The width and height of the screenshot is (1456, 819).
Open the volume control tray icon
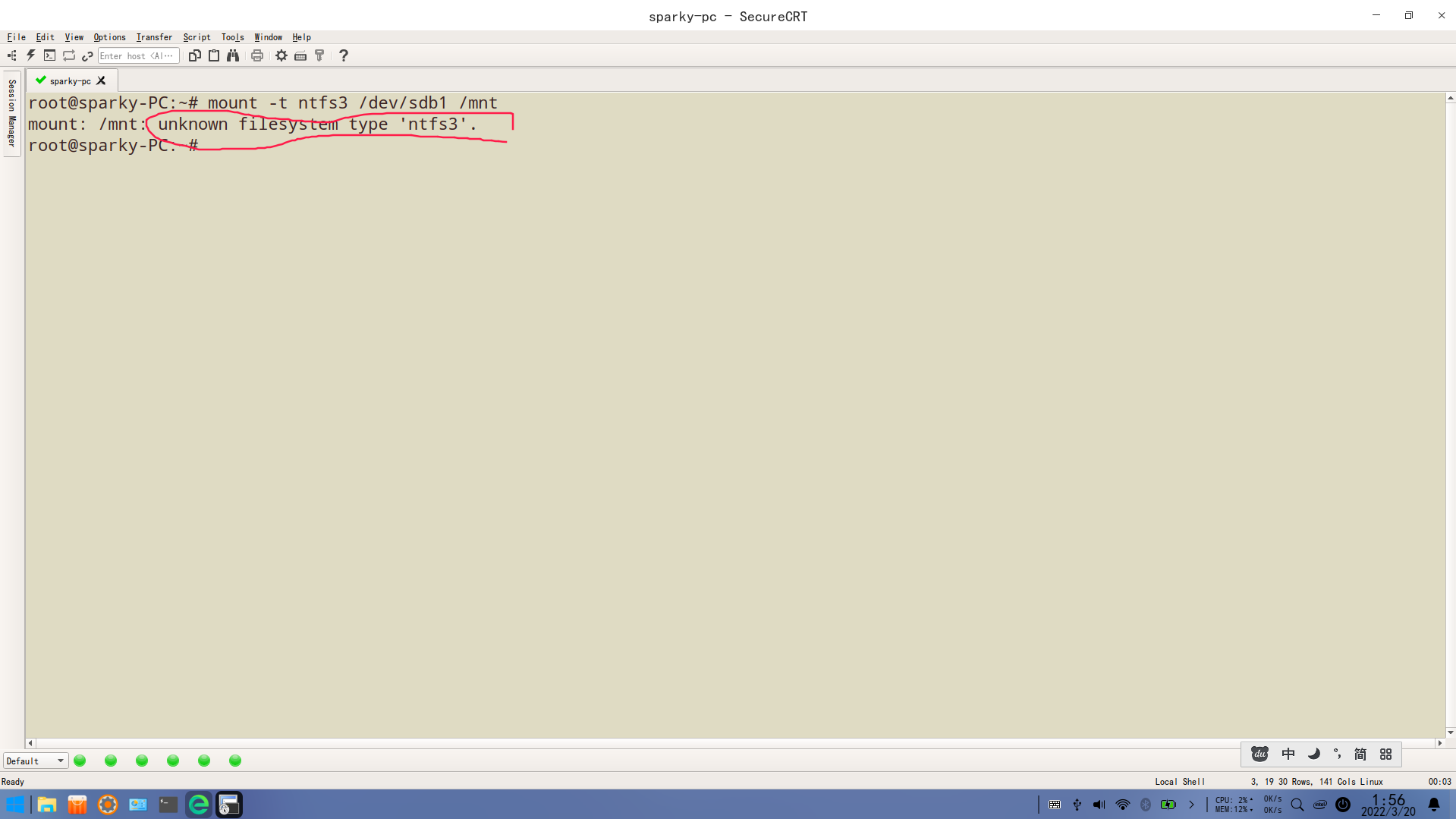[x=1099, y=805]
